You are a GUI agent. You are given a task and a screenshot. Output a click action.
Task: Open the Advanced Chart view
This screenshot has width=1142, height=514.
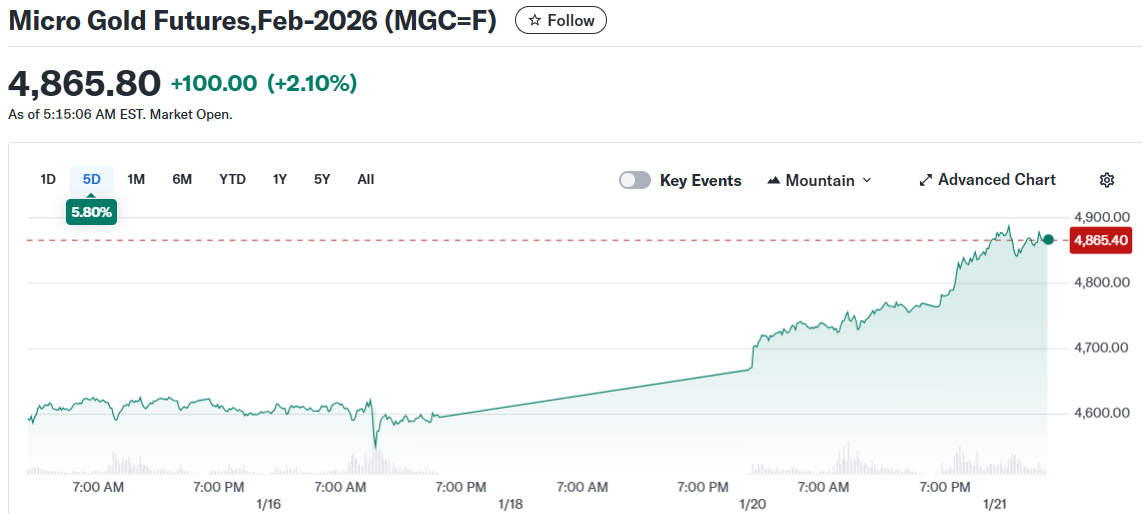point(987,180)
